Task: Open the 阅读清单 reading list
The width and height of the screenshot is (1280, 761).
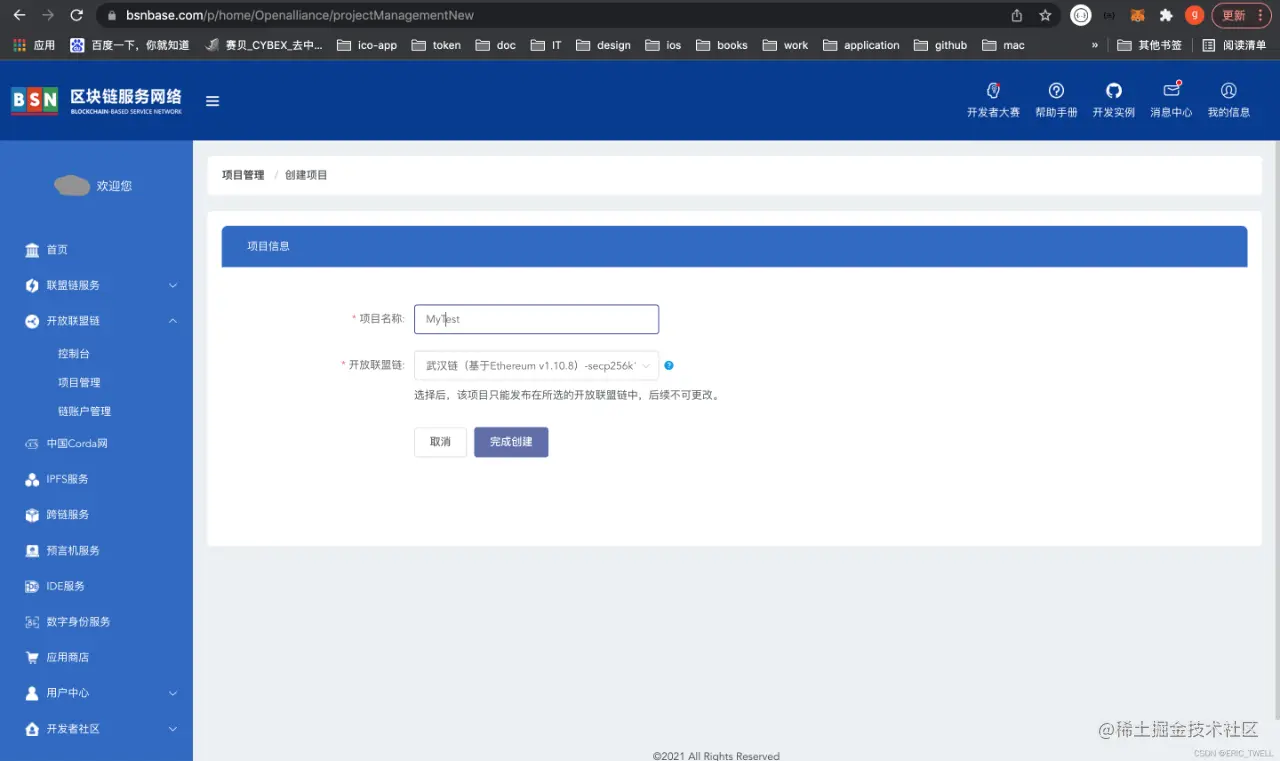Action: point(1234,45)
